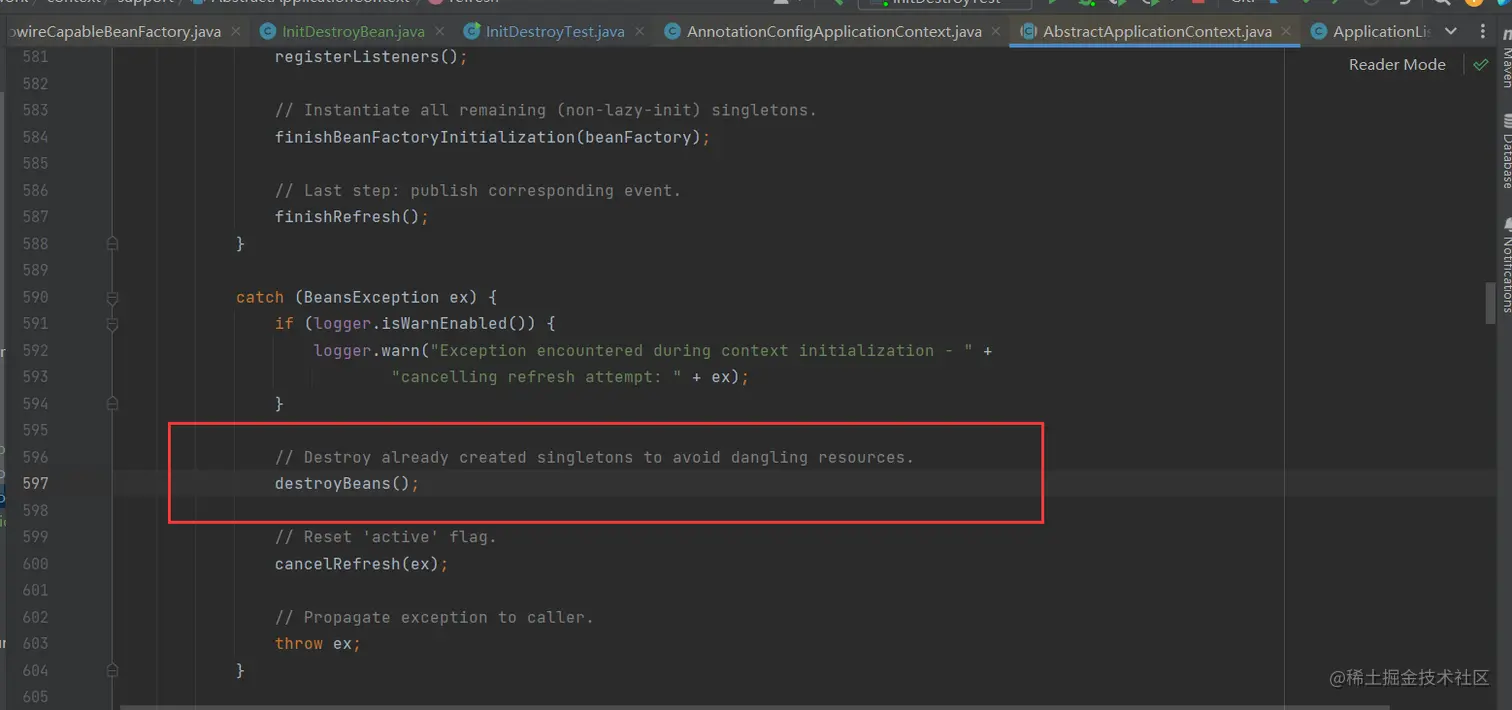Click the catch keyword on line 590

260,297
